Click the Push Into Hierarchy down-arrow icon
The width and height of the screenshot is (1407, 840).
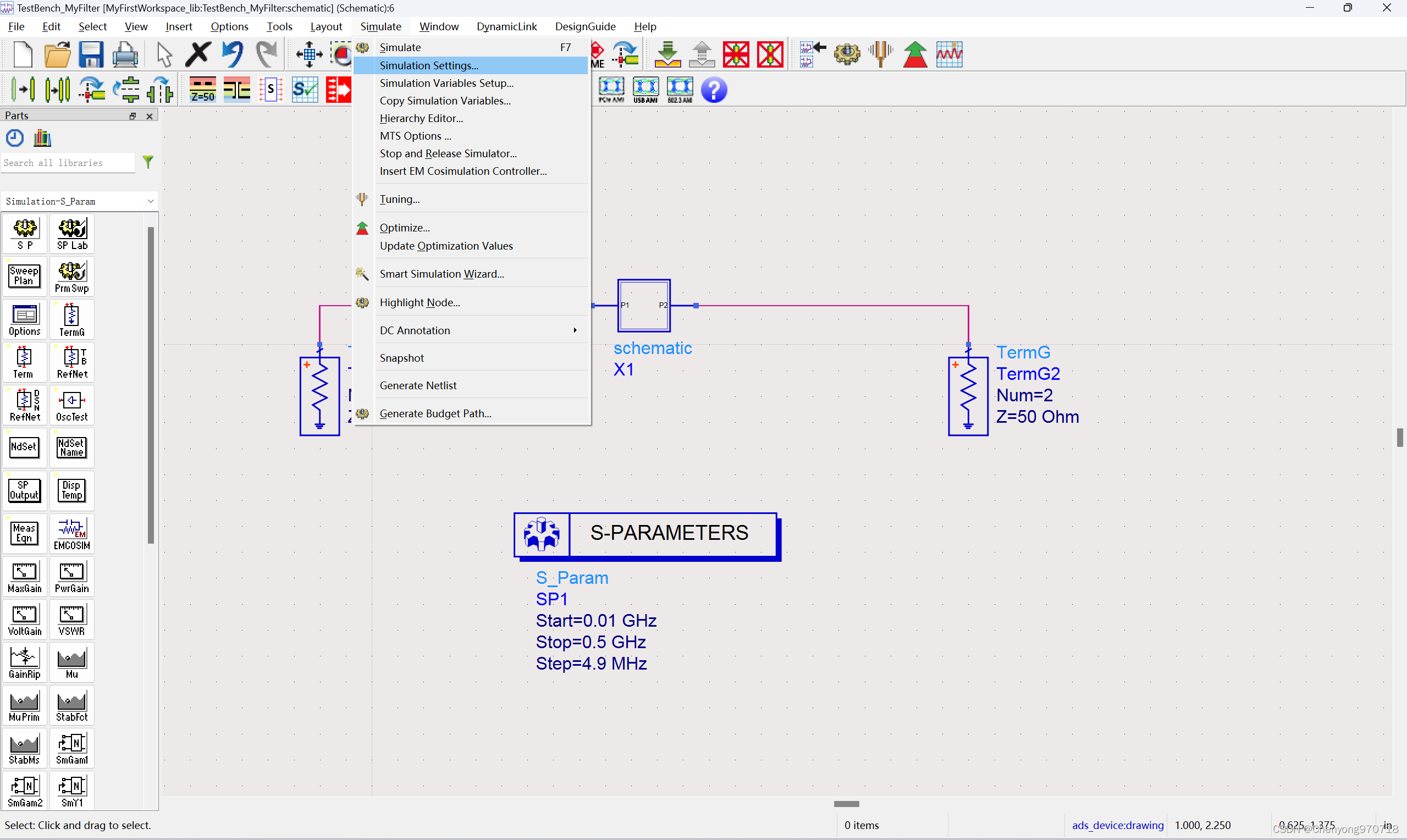[668, 54]
